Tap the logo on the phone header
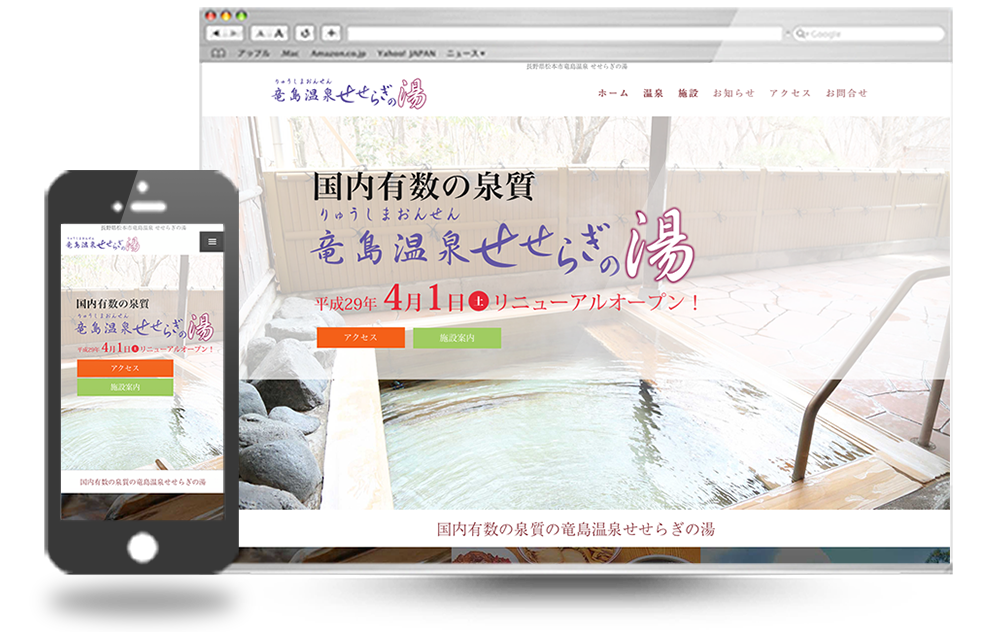The width and height of the screenshot is (1000, 632). click(x=100, y=242)
